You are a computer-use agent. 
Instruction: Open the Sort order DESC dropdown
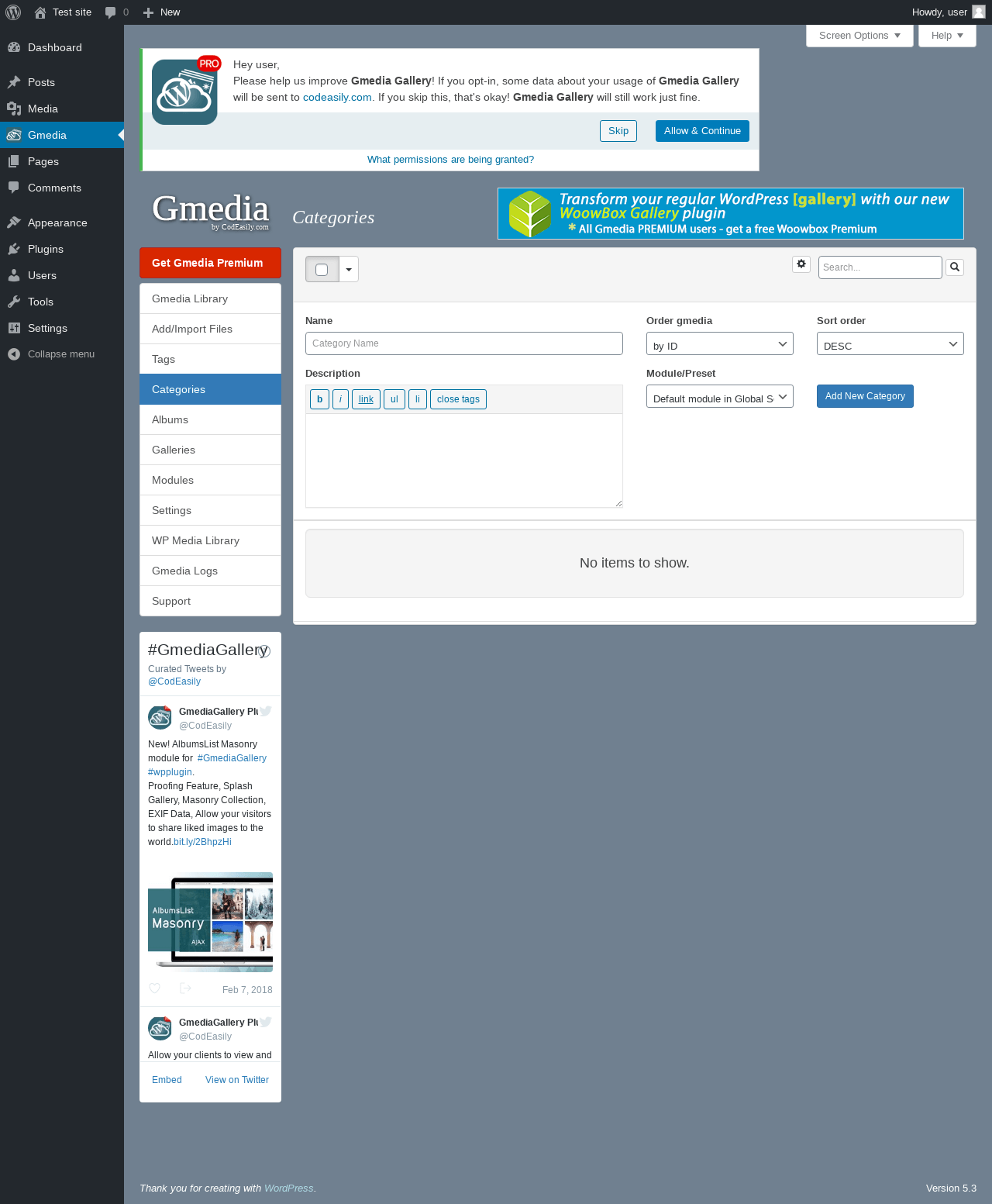(890, 343)
